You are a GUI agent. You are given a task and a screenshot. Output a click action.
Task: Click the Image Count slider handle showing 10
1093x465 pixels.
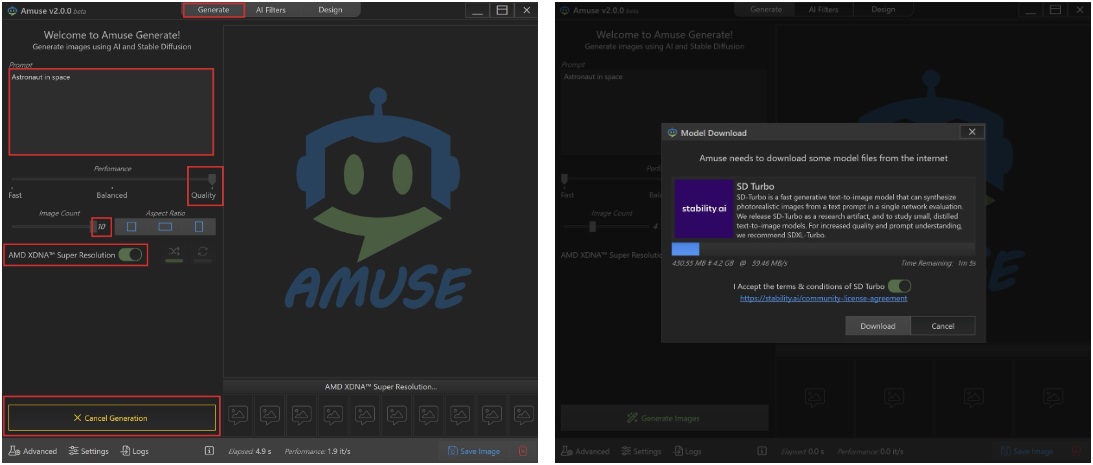tap(96, 226)
